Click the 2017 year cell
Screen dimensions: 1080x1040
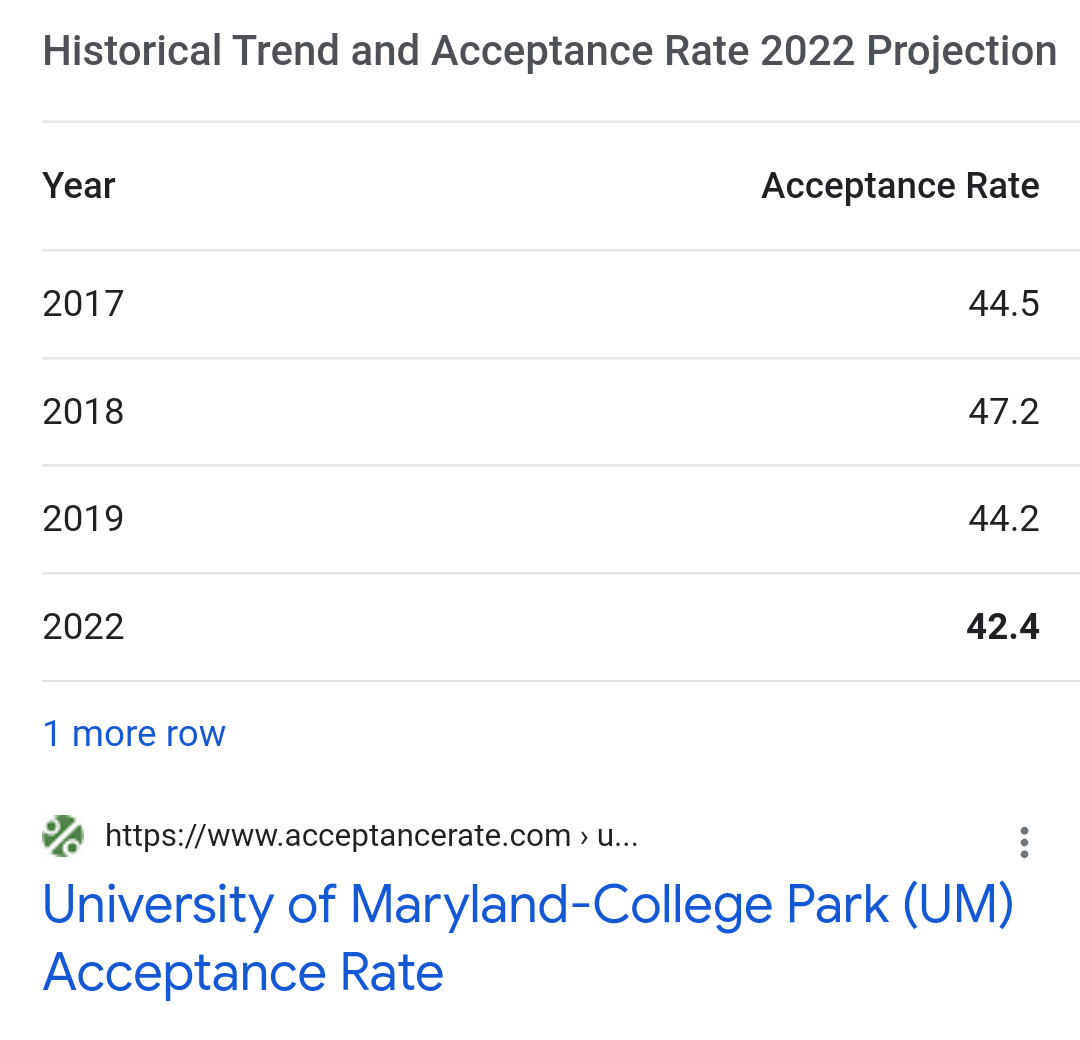[83, 303]
